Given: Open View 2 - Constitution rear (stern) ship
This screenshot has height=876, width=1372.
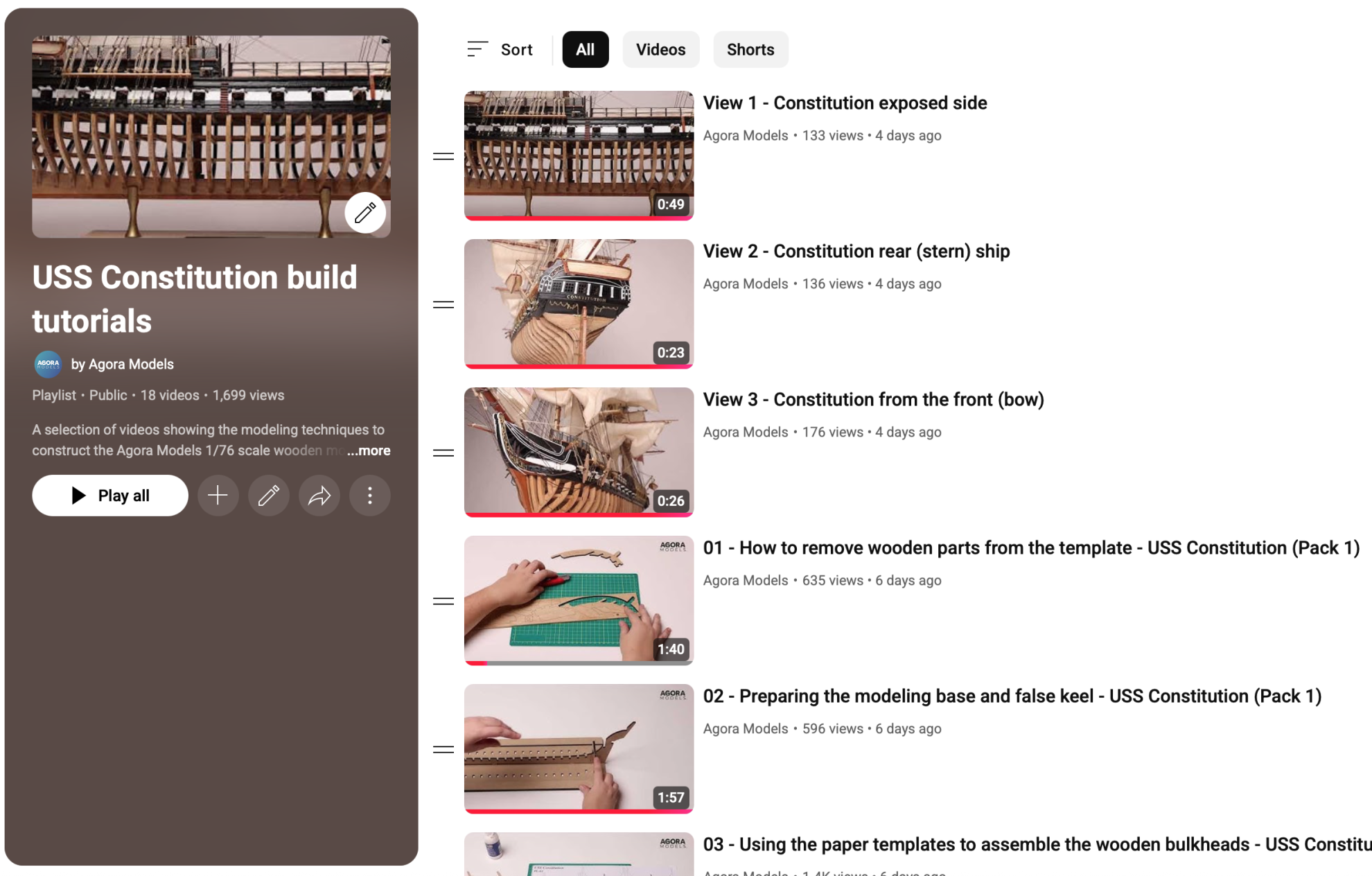Looking at the screenshot, I should tap(856, 251).
